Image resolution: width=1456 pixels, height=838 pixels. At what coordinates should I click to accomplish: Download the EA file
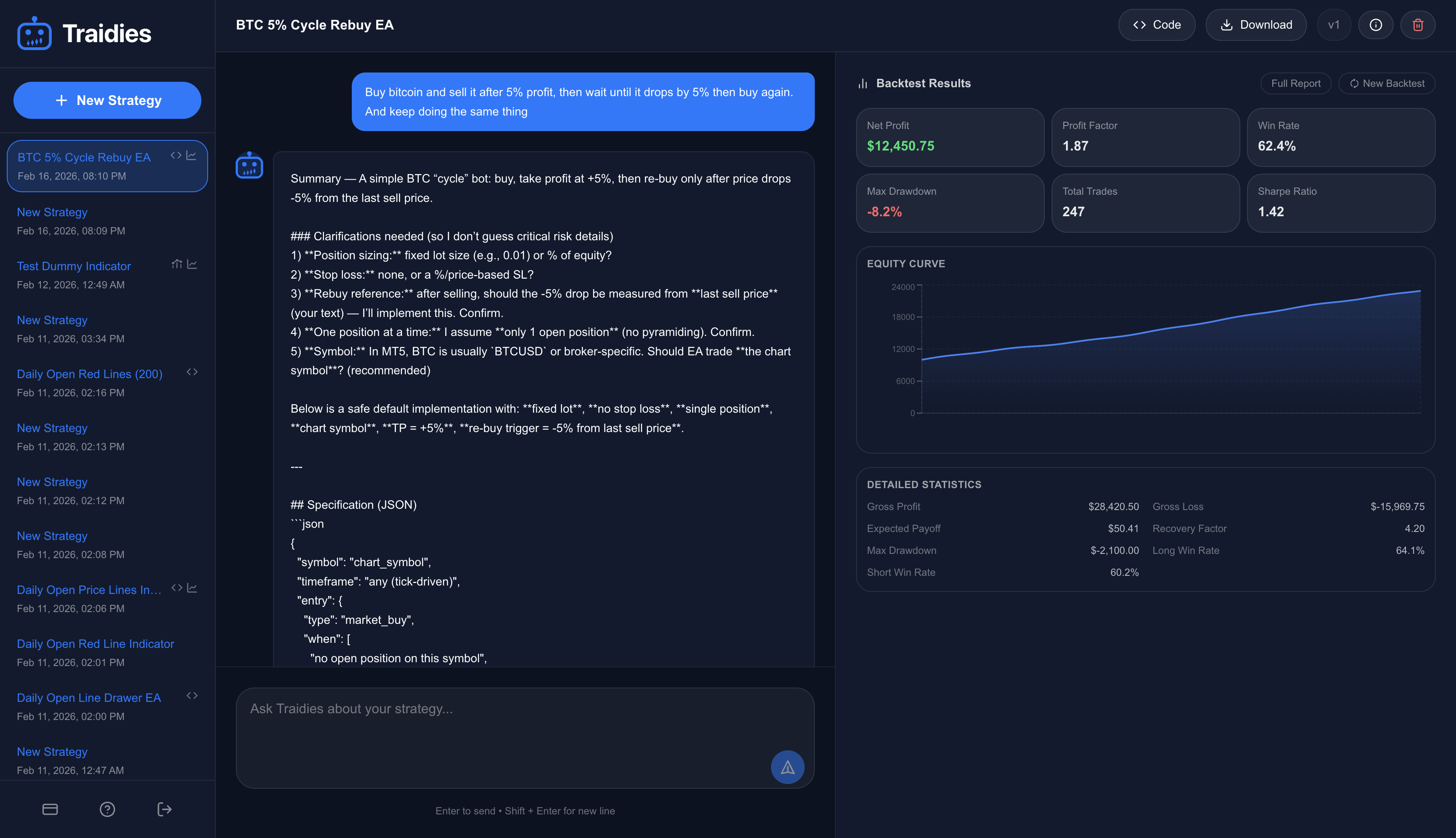click(1256, 25)
